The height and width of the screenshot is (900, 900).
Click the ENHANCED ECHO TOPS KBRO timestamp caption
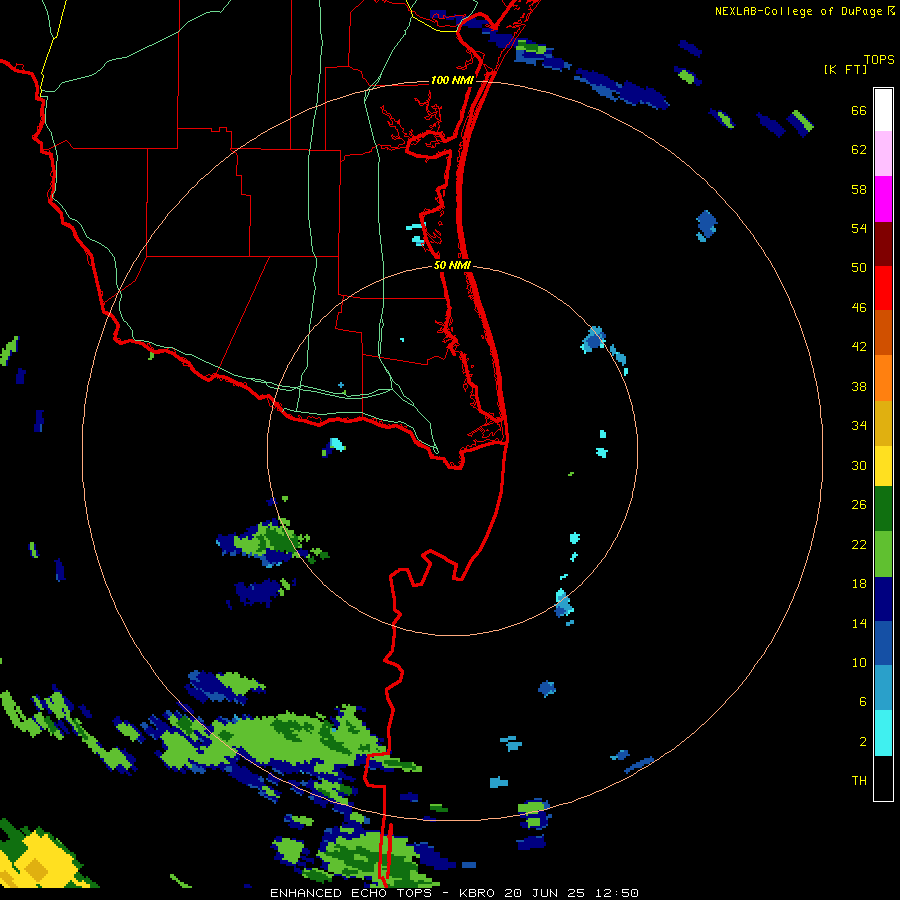click(x=454, y=893)
